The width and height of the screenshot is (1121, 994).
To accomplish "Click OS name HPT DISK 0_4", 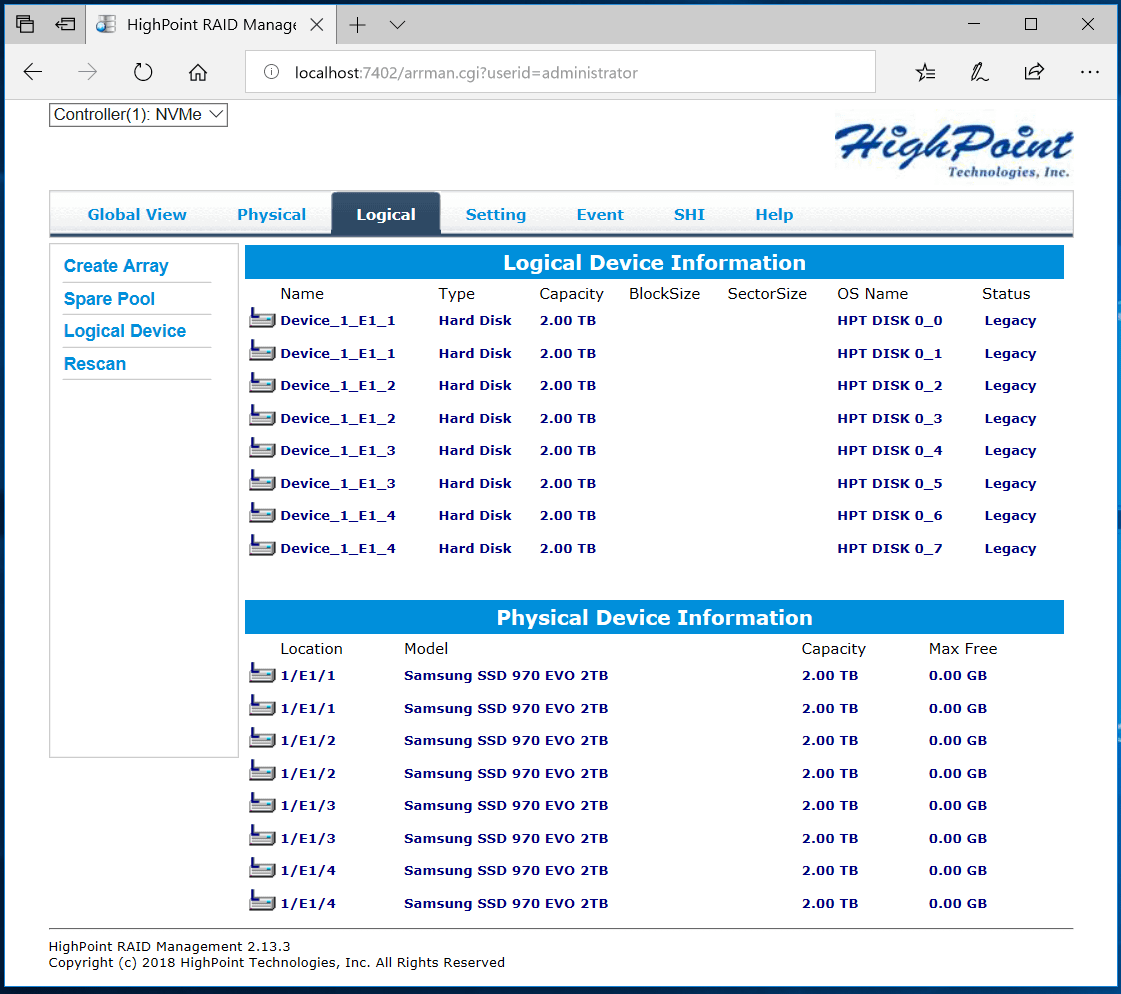I will [889, 451].
